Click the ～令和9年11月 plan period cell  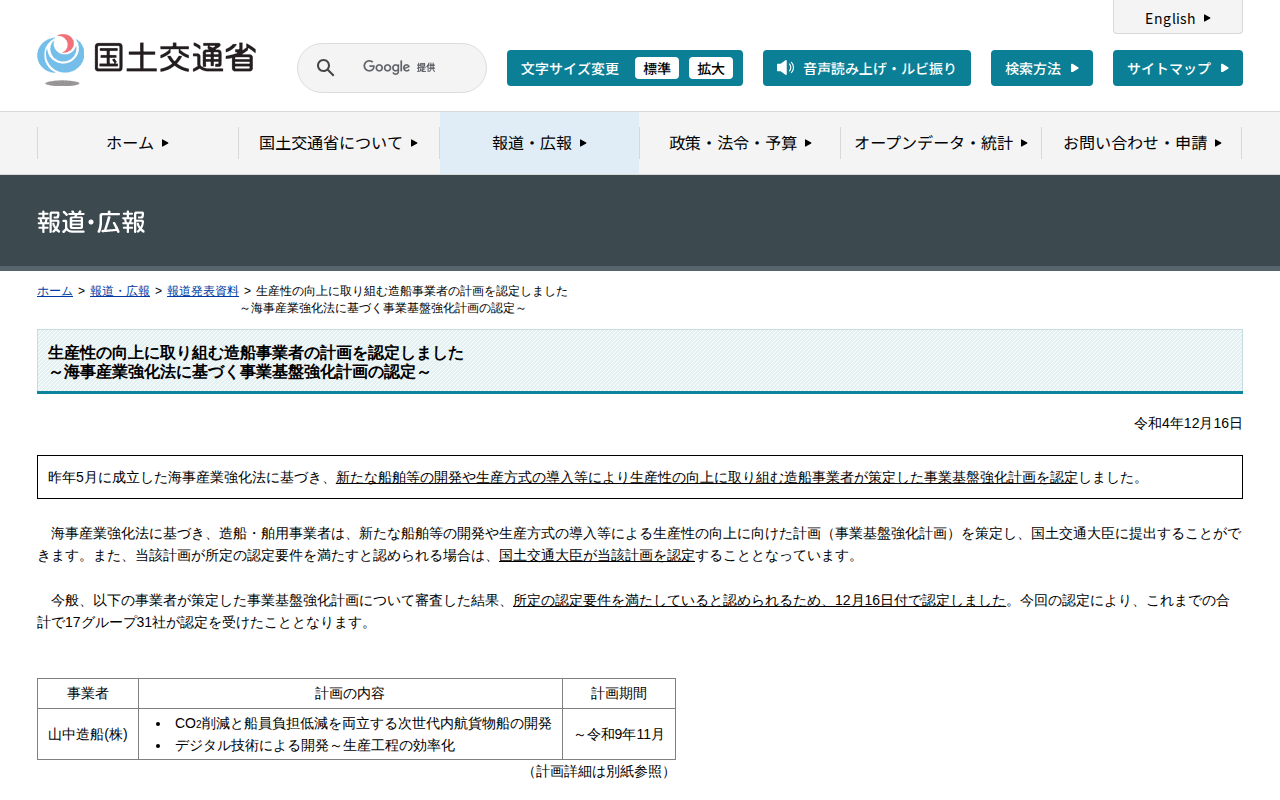pos(619,734)
